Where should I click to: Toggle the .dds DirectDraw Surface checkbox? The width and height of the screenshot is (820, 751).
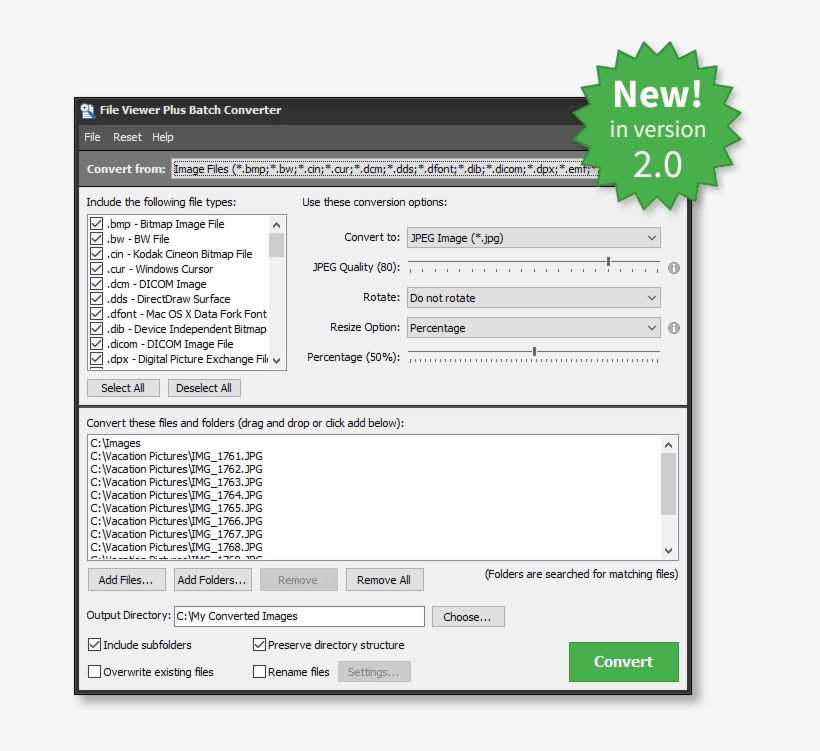click(x=96, y=299)
